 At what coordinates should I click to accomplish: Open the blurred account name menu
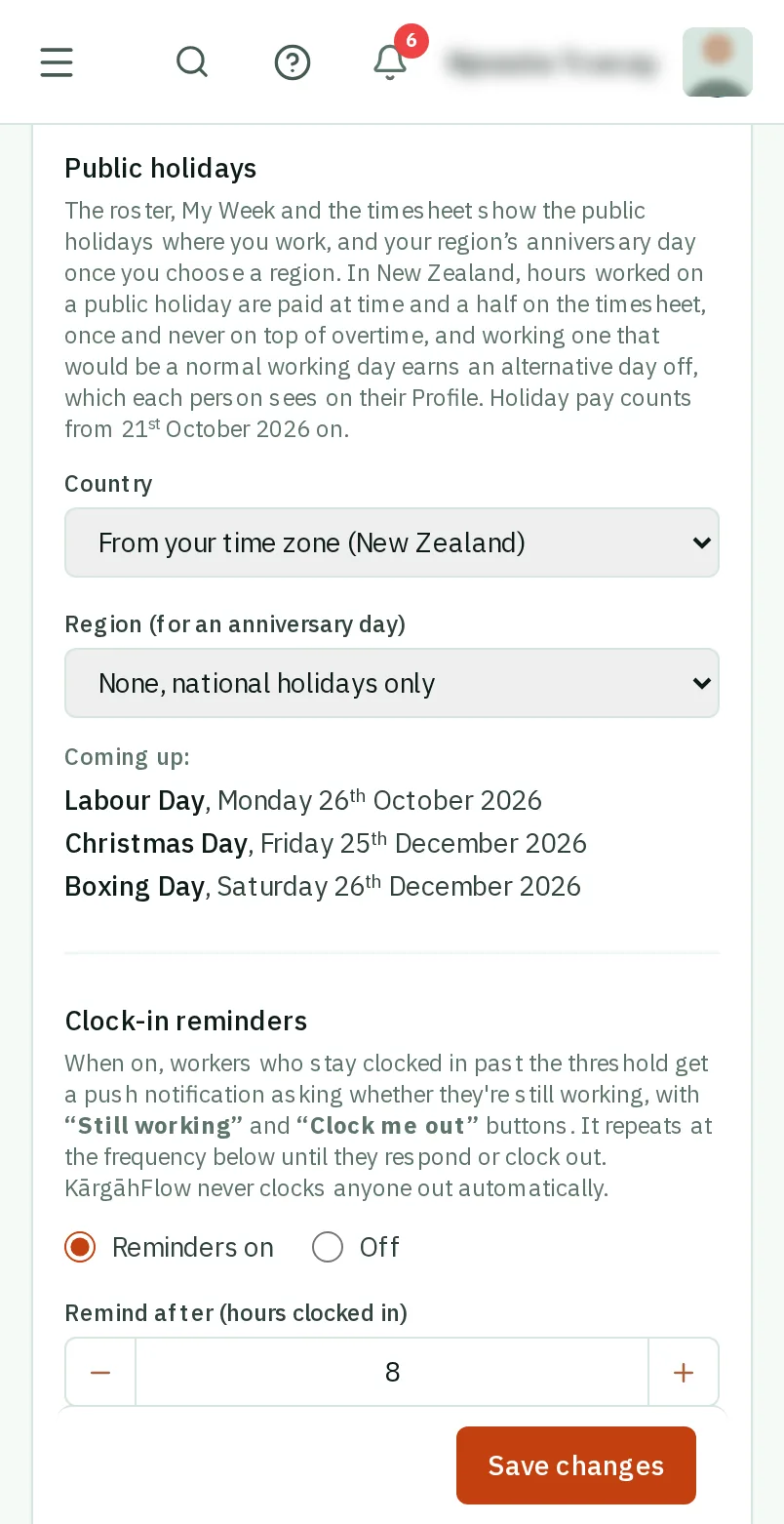[552, 63]
